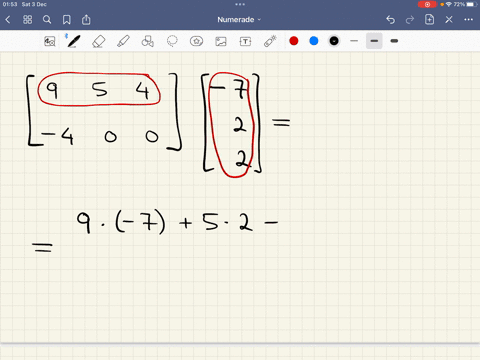
Task: Bookmark this page
Action: (67, 20)
